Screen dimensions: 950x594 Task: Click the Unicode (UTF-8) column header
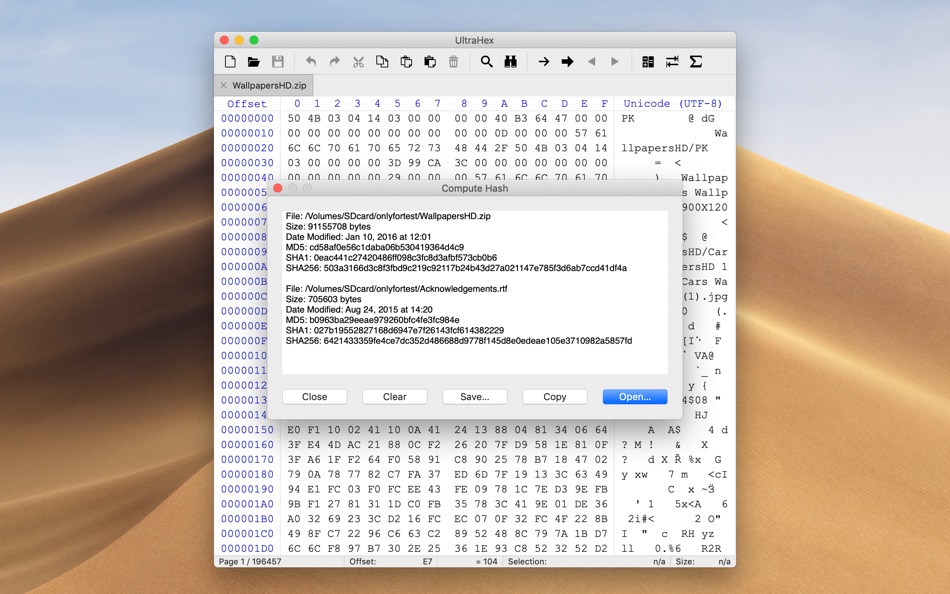[673, 104]
